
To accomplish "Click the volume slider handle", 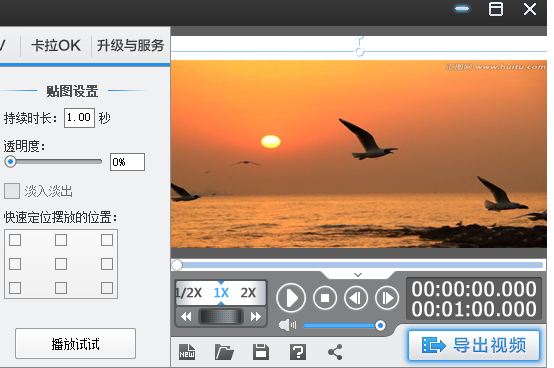I will [380, 325].
